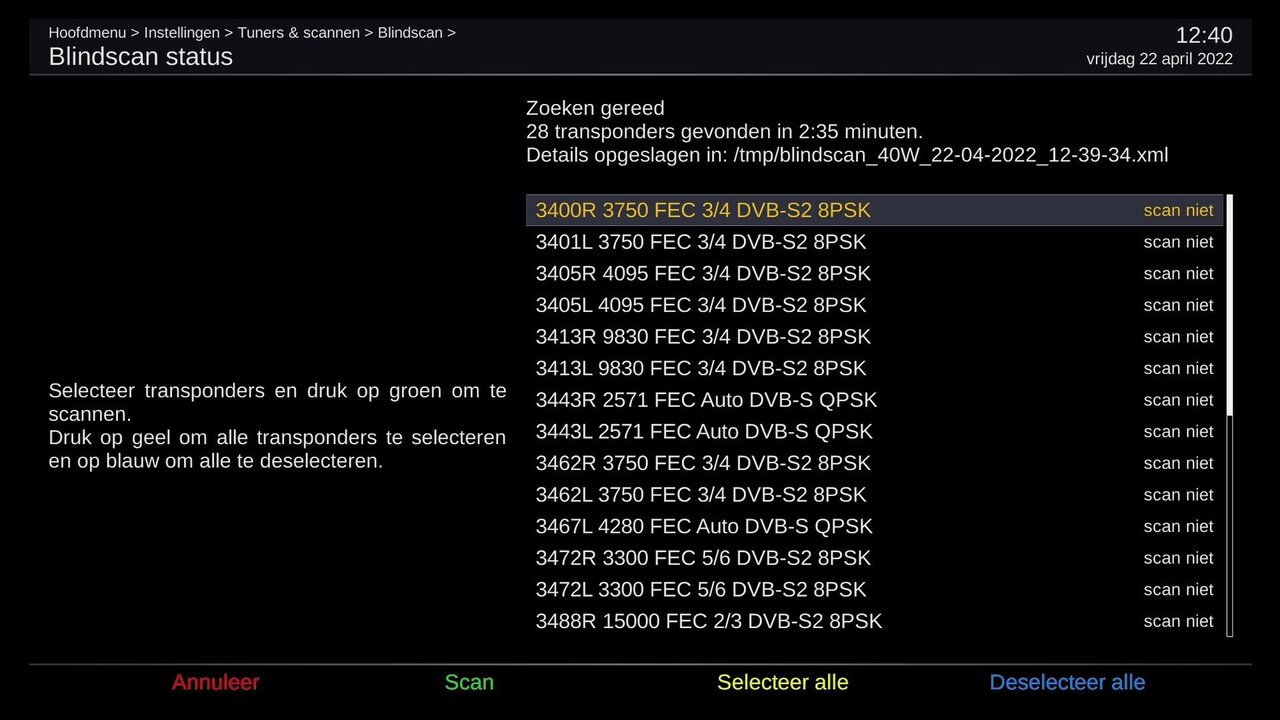Toggle scan state for 3405L 4095
The image size is (1280, 720).
click(x=1178, y=305)
